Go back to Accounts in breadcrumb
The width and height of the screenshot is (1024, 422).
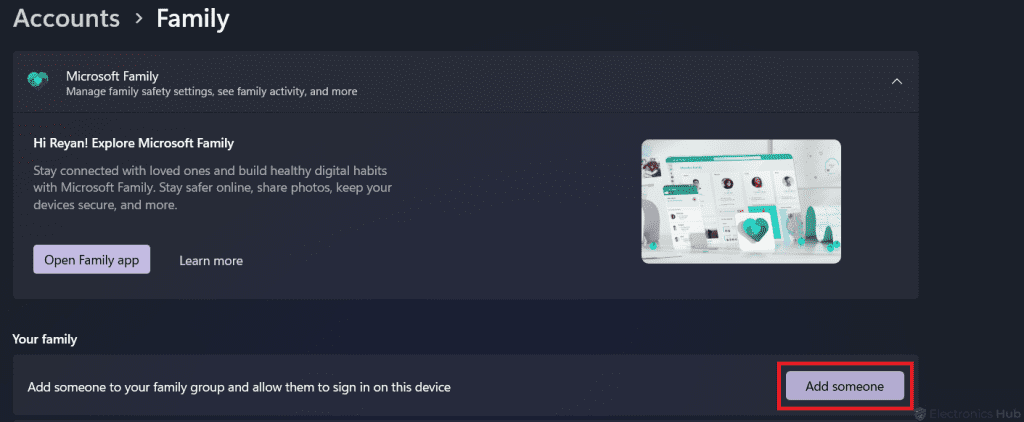coord(66,18)
